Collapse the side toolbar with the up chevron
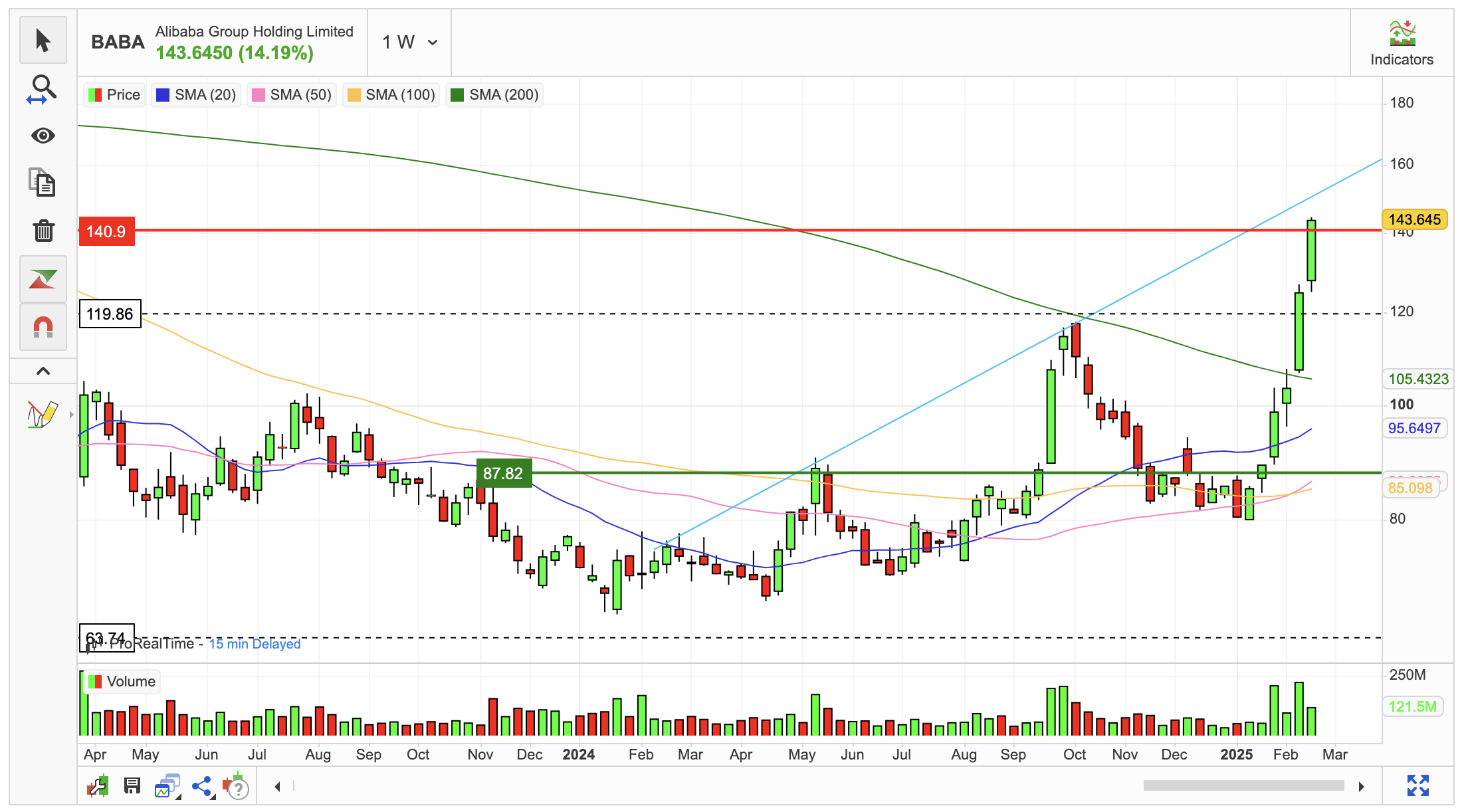Image resolution: width=1462 pixels, height=812 pixels. (x=43, y=371)
